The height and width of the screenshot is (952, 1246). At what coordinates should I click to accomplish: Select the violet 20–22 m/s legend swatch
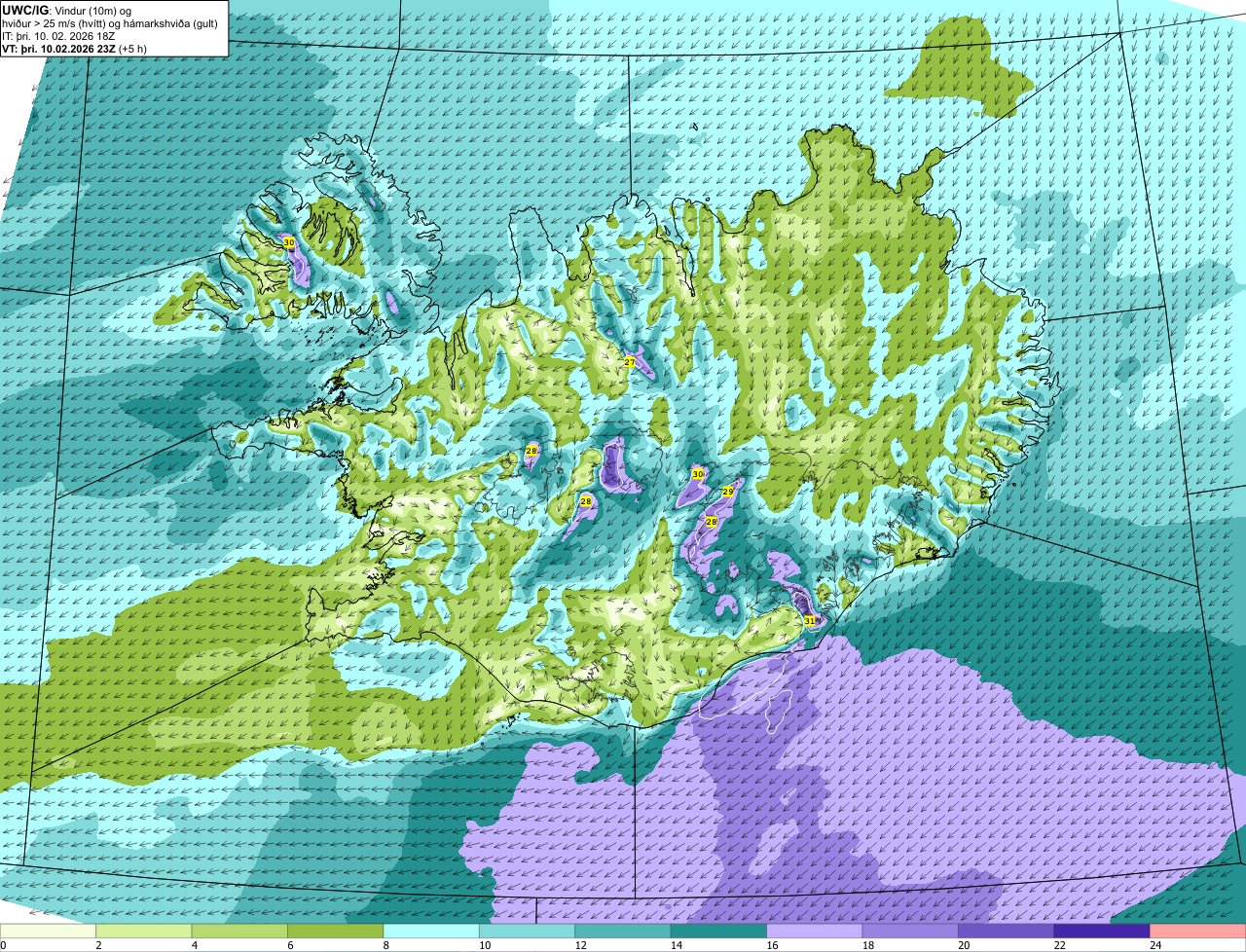[1007, 932]
